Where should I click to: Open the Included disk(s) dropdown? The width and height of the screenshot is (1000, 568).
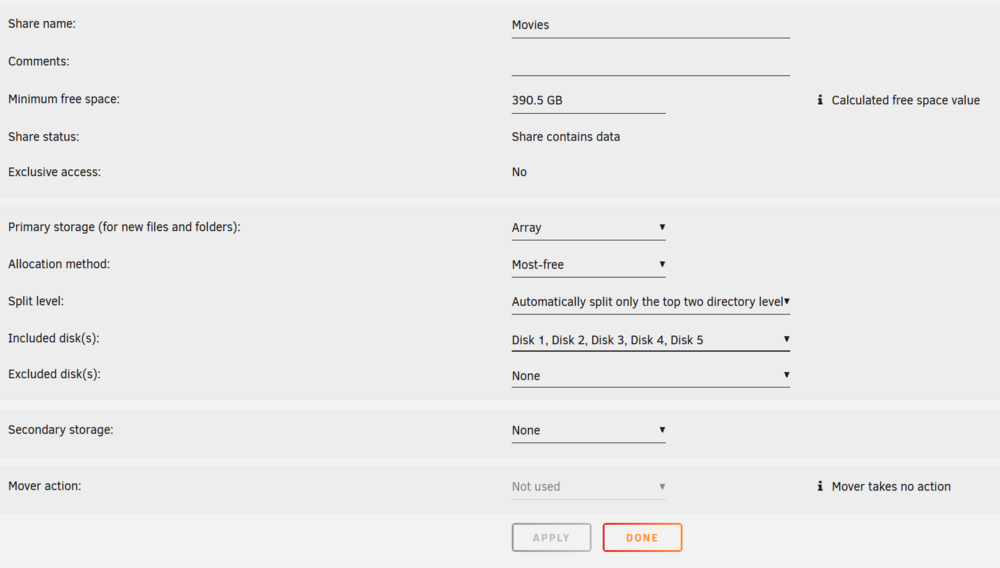coord(651,340)
